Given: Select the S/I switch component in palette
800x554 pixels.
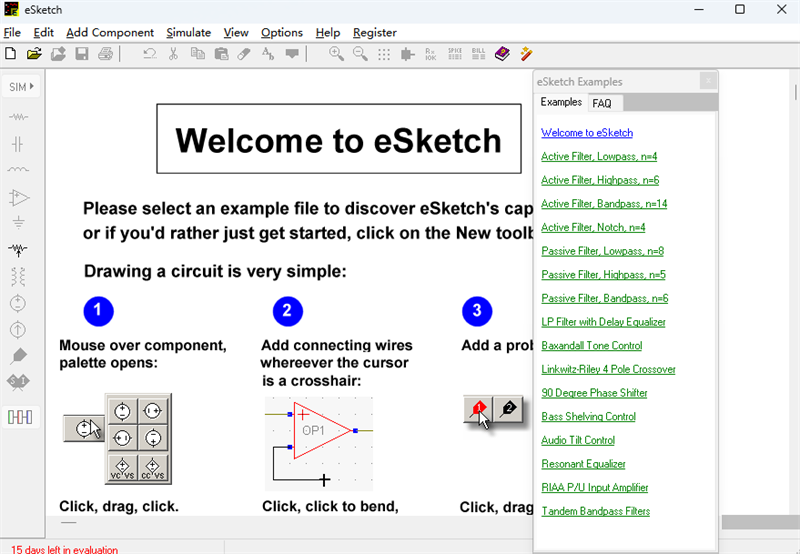Looking at the screenshot, I should point(18,382).
